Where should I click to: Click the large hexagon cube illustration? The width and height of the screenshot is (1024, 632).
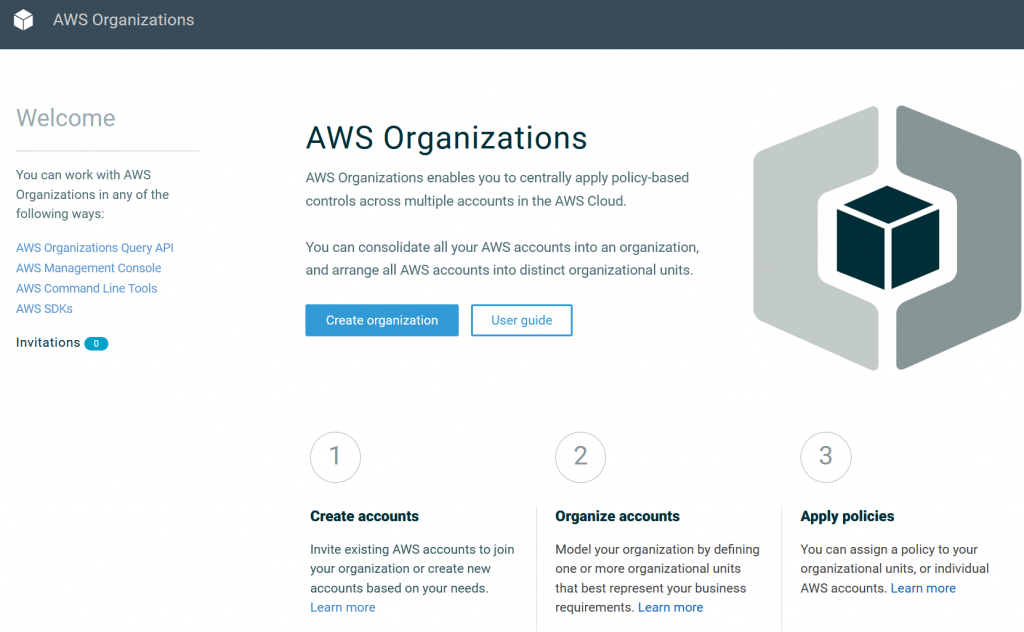887,238
